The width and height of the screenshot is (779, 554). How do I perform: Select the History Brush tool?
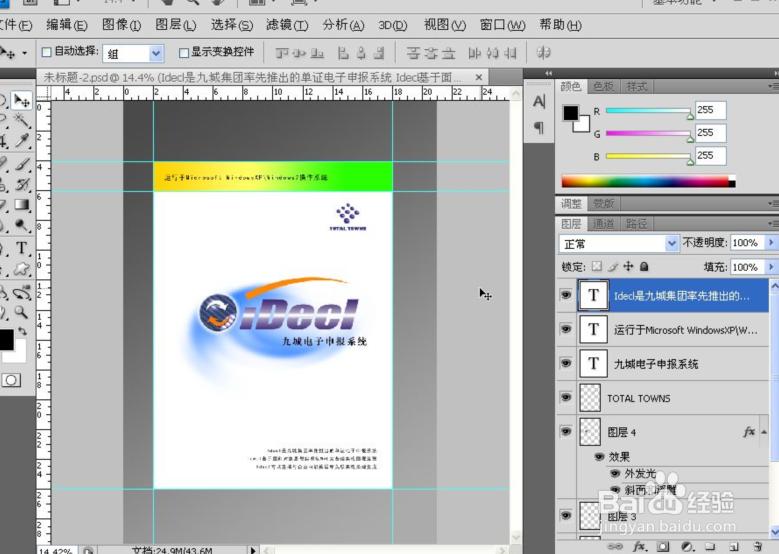(x=21, y=185)
